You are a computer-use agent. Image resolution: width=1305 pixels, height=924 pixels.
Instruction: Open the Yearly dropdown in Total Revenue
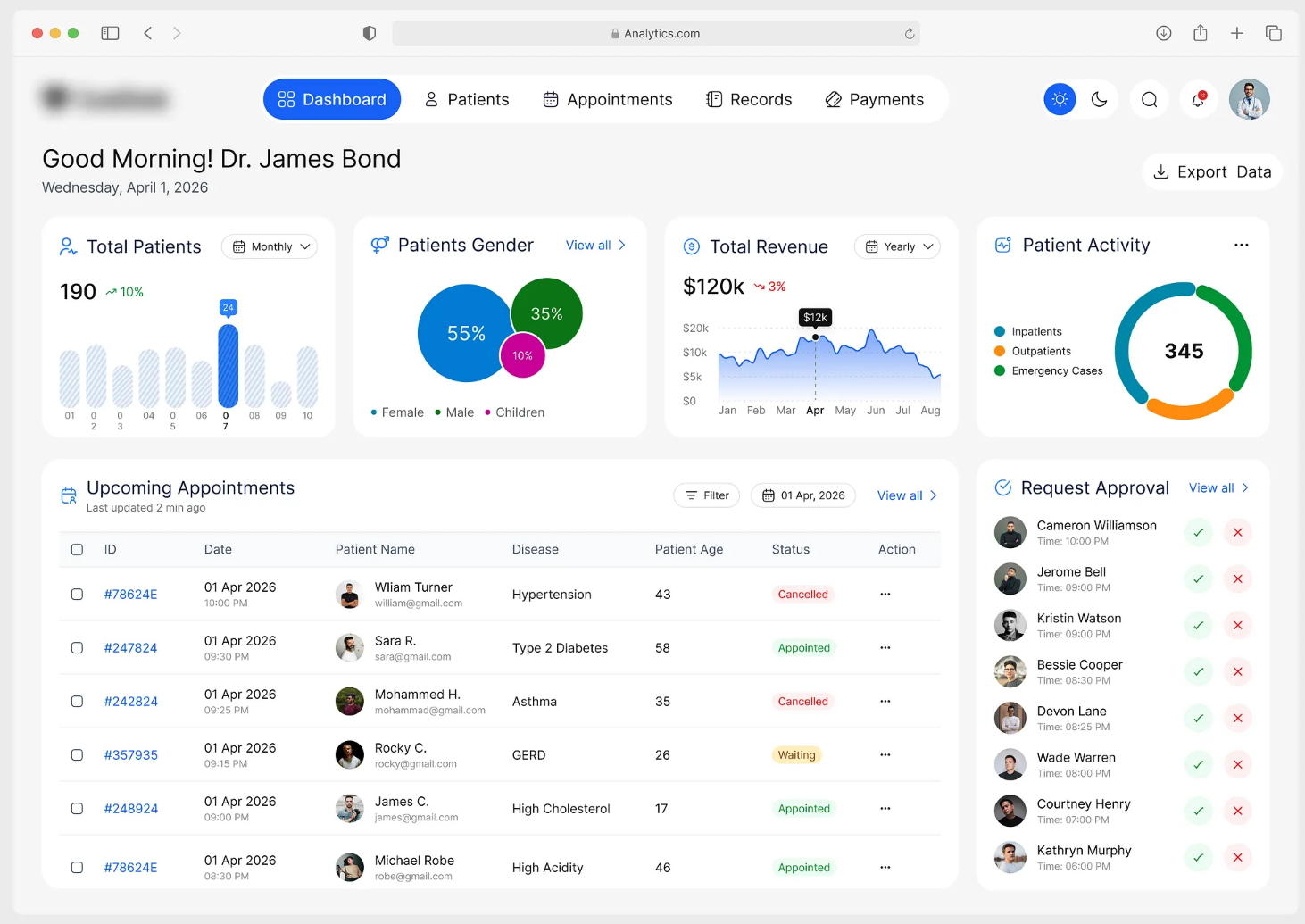coord(897,246)
